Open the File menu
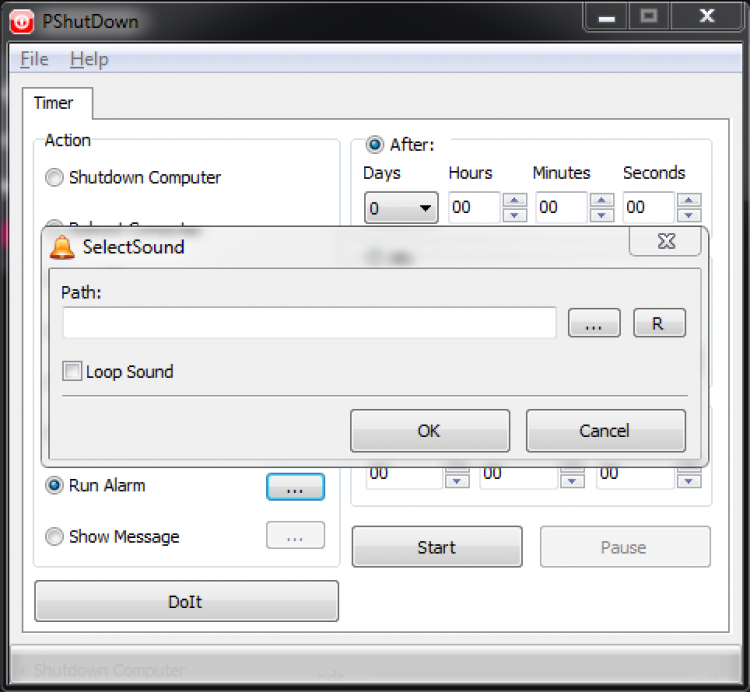This screenshot has height=692, width=750. coord(34,59)
